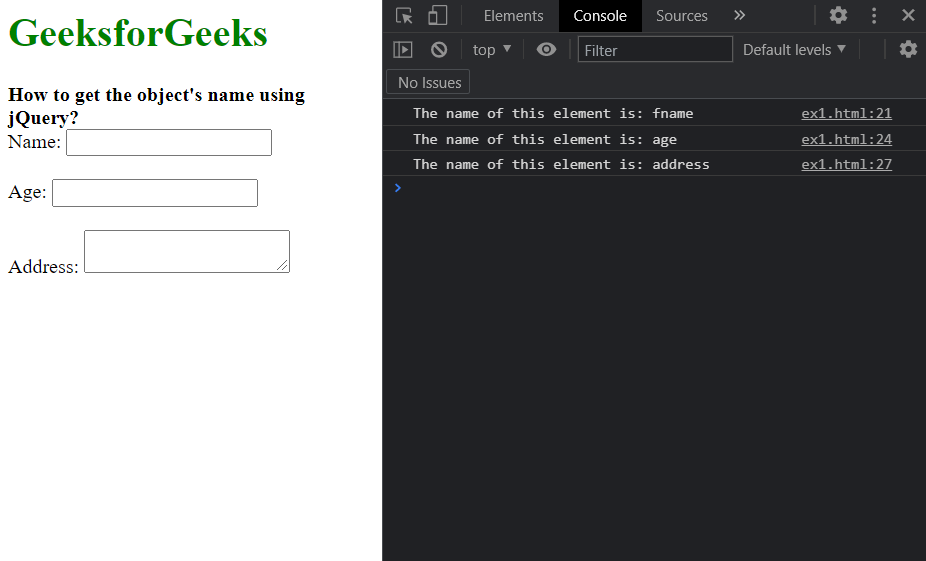Toggle the live expression eye icon
Viewport: 926px width, 561px height.
[x=546, y=50]
